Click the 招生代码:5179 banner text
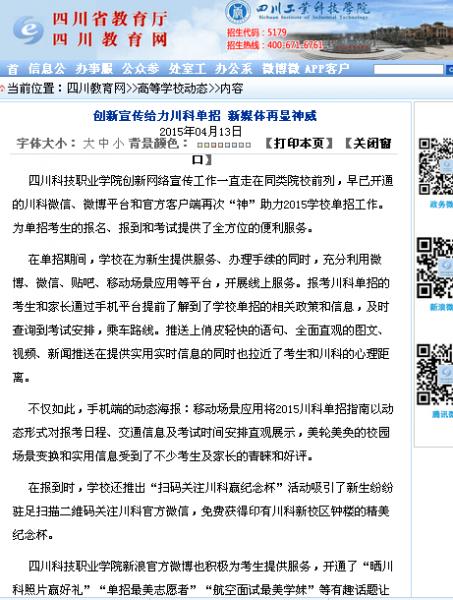The height and width of the screenshot is (600, 453). click(x=257, y=32)
